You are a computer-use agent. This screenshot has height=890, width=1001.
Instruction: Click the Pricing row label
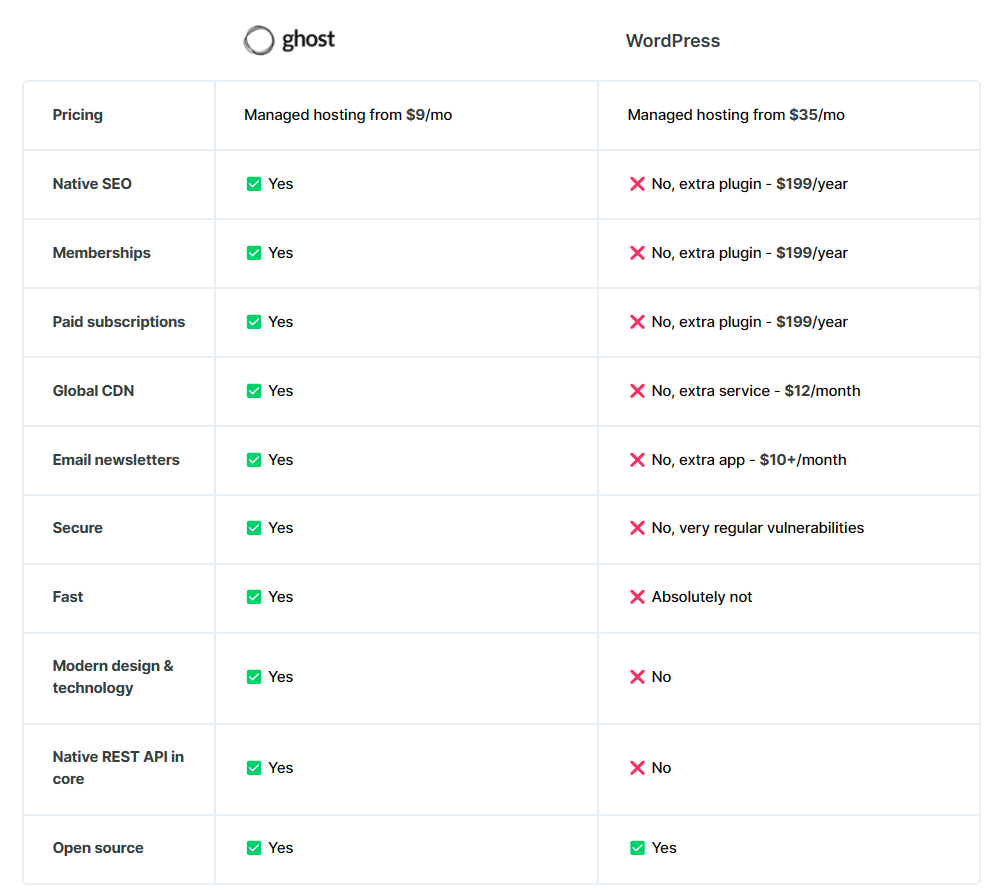[x=77, y=115]
